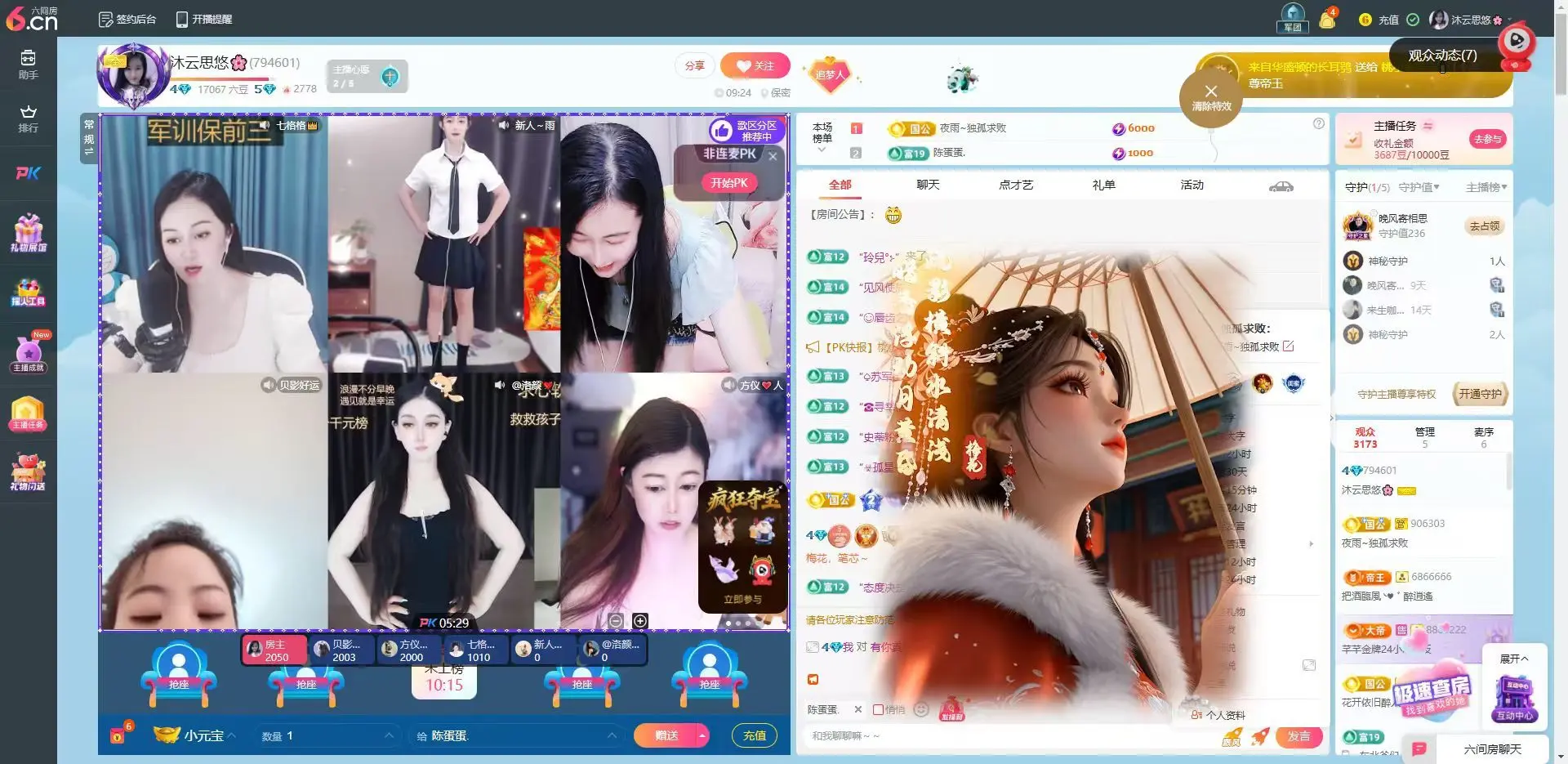
Task: Expand the 本场榜单 chevron
Action: pyautogui.click(x=822, y=150)
